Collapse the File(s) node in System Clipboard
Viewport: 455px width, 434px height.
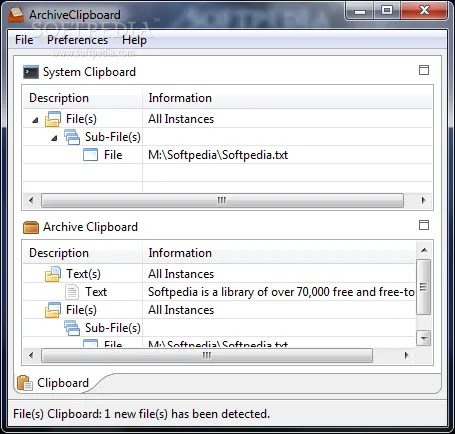pyautogui.click(x=35, y=120)
